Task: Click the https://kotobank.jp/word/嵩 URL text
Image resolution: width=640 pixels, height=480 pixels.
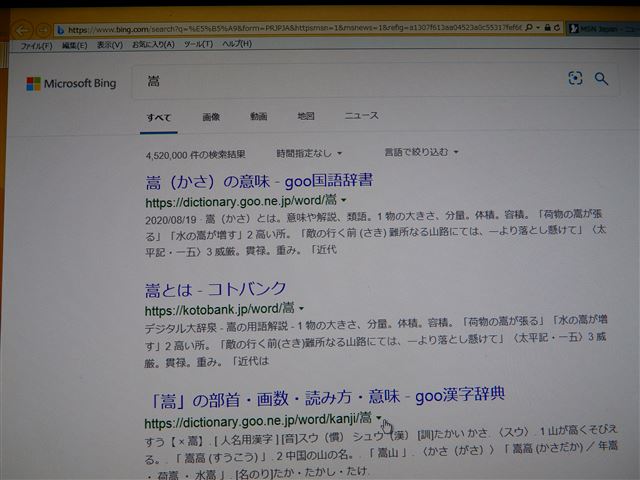Action: click(x=220, y=309)
